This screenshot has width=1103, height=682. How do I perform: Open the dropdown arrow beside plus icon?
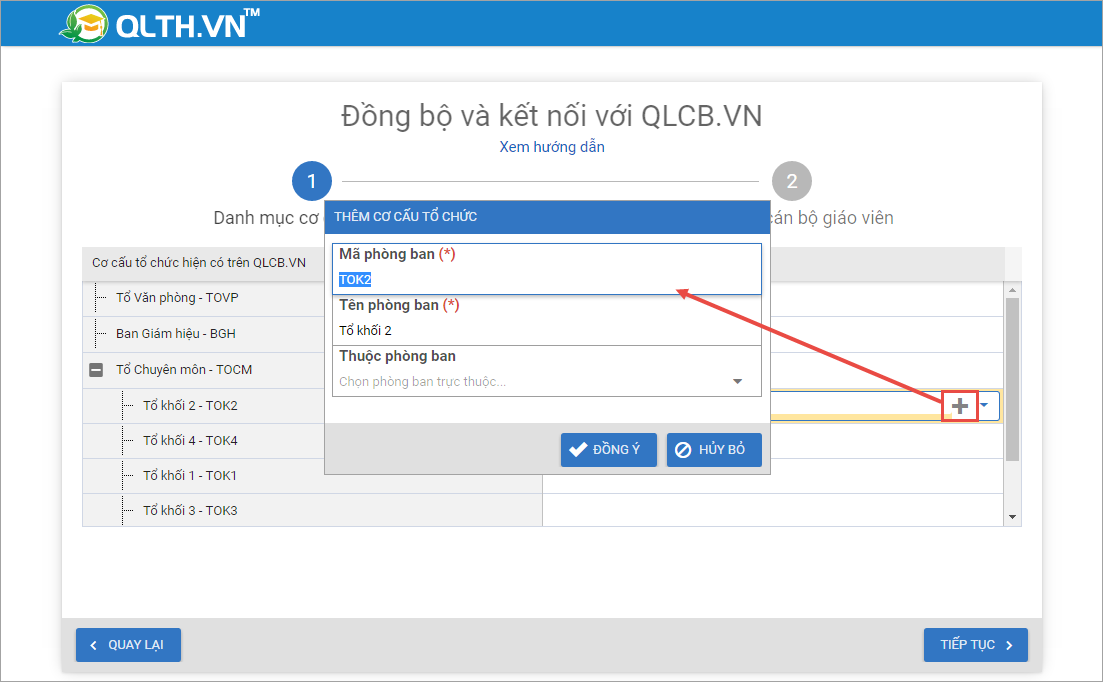(x=985, y=405)
